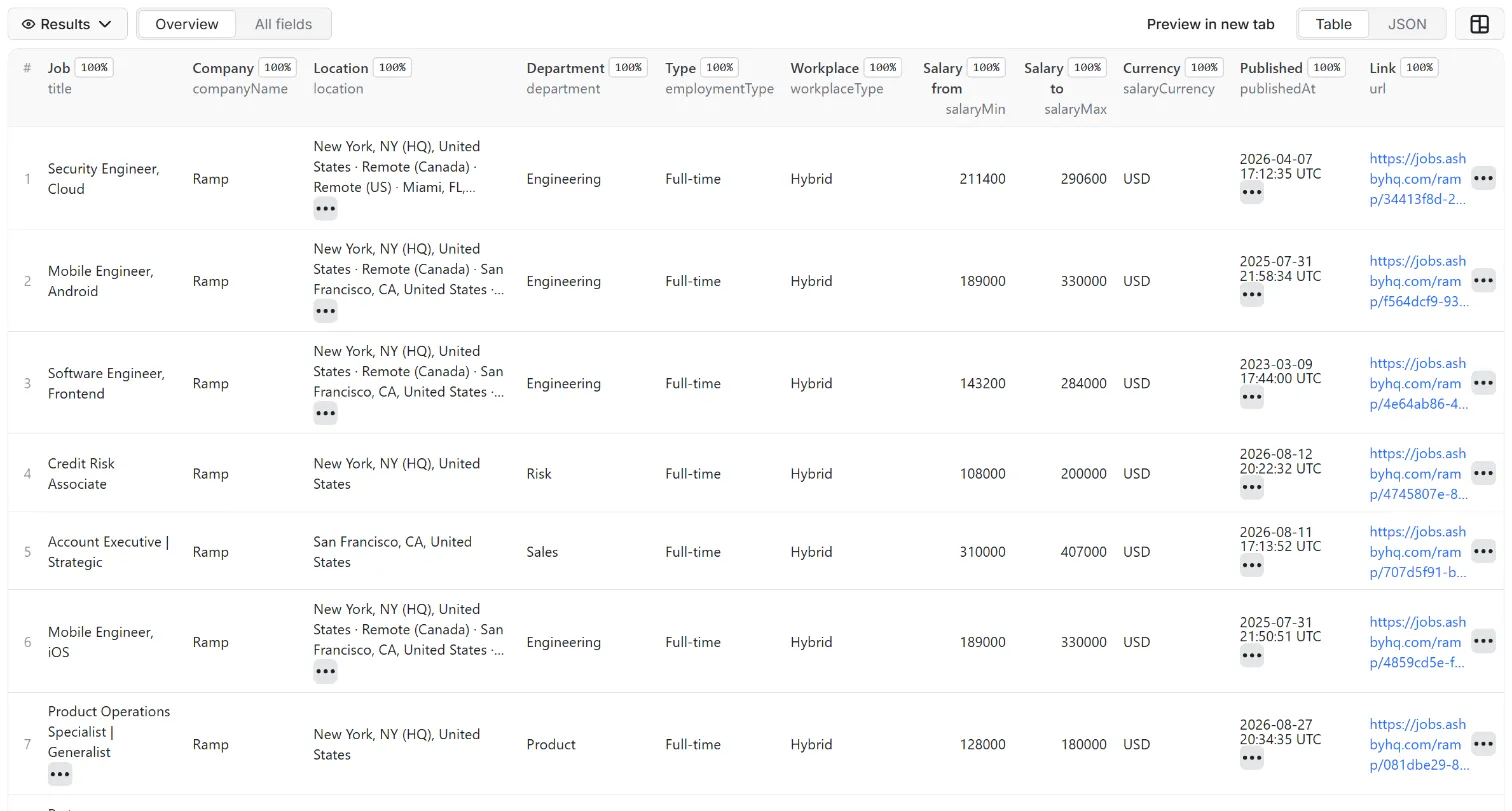Expand published date 2026-04-07 17:12:35 UTC
The height and width of the screenshot is (811, 1512).
(x=1251, y=193)
